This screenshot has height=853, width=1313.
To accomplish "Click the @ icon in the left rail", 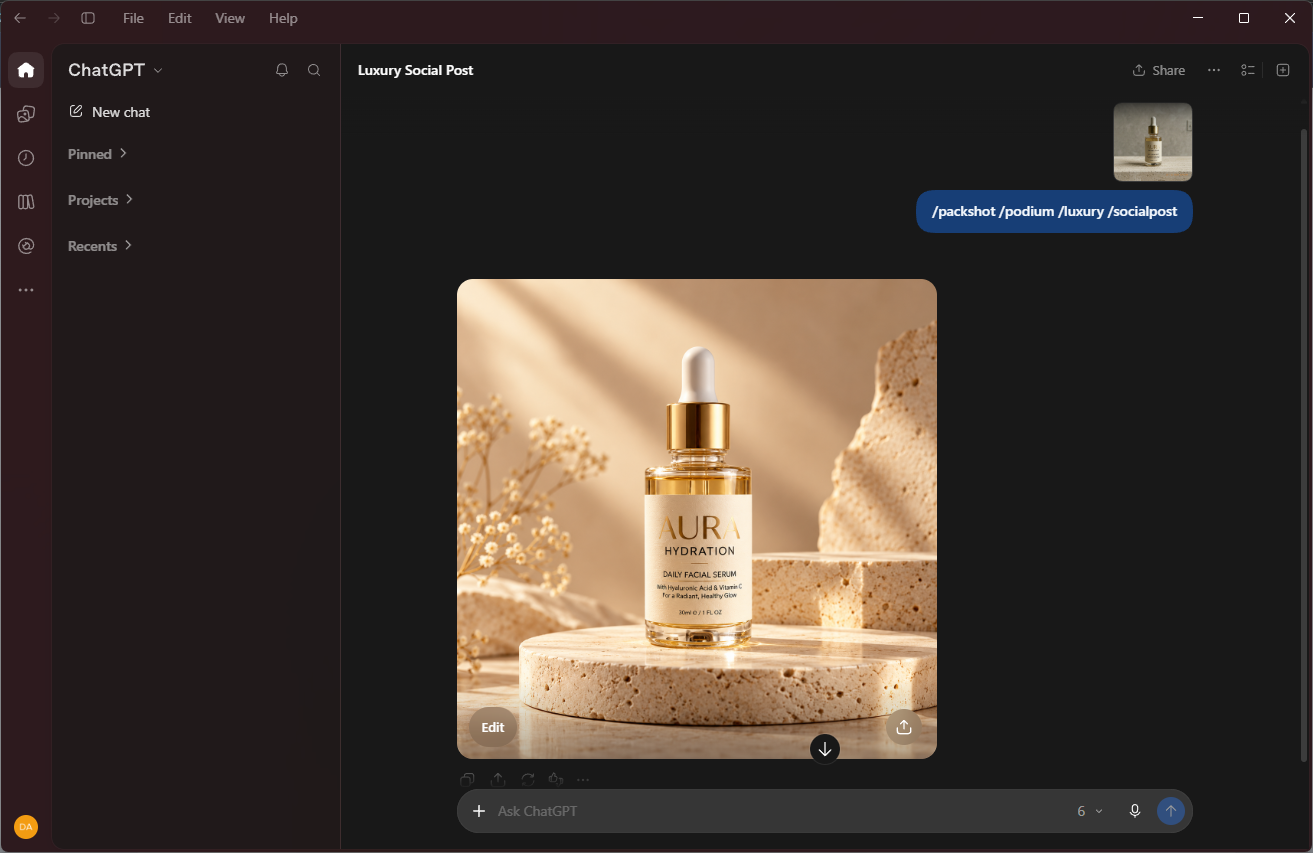I will [26, 246].
